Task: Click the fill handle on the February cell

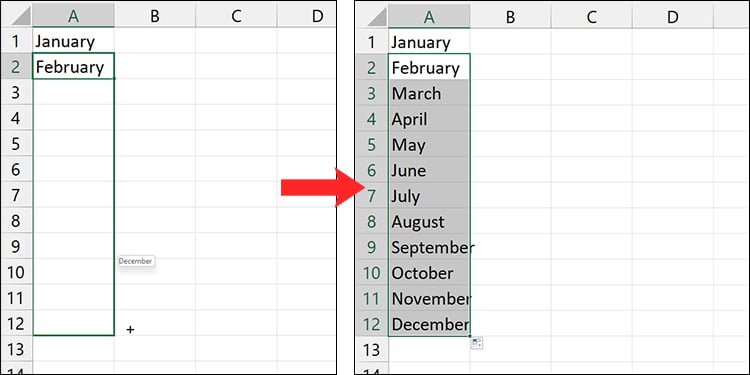Action: click(x=114, y=78)
